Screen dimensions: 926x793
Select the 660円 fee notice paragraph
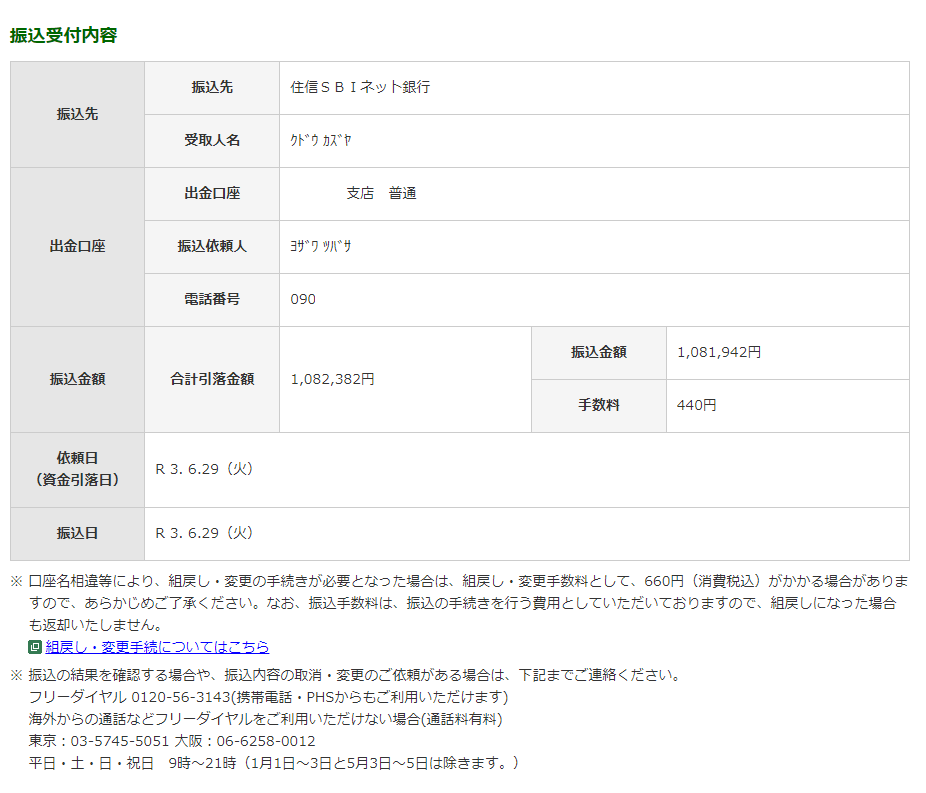pos(468,603)
